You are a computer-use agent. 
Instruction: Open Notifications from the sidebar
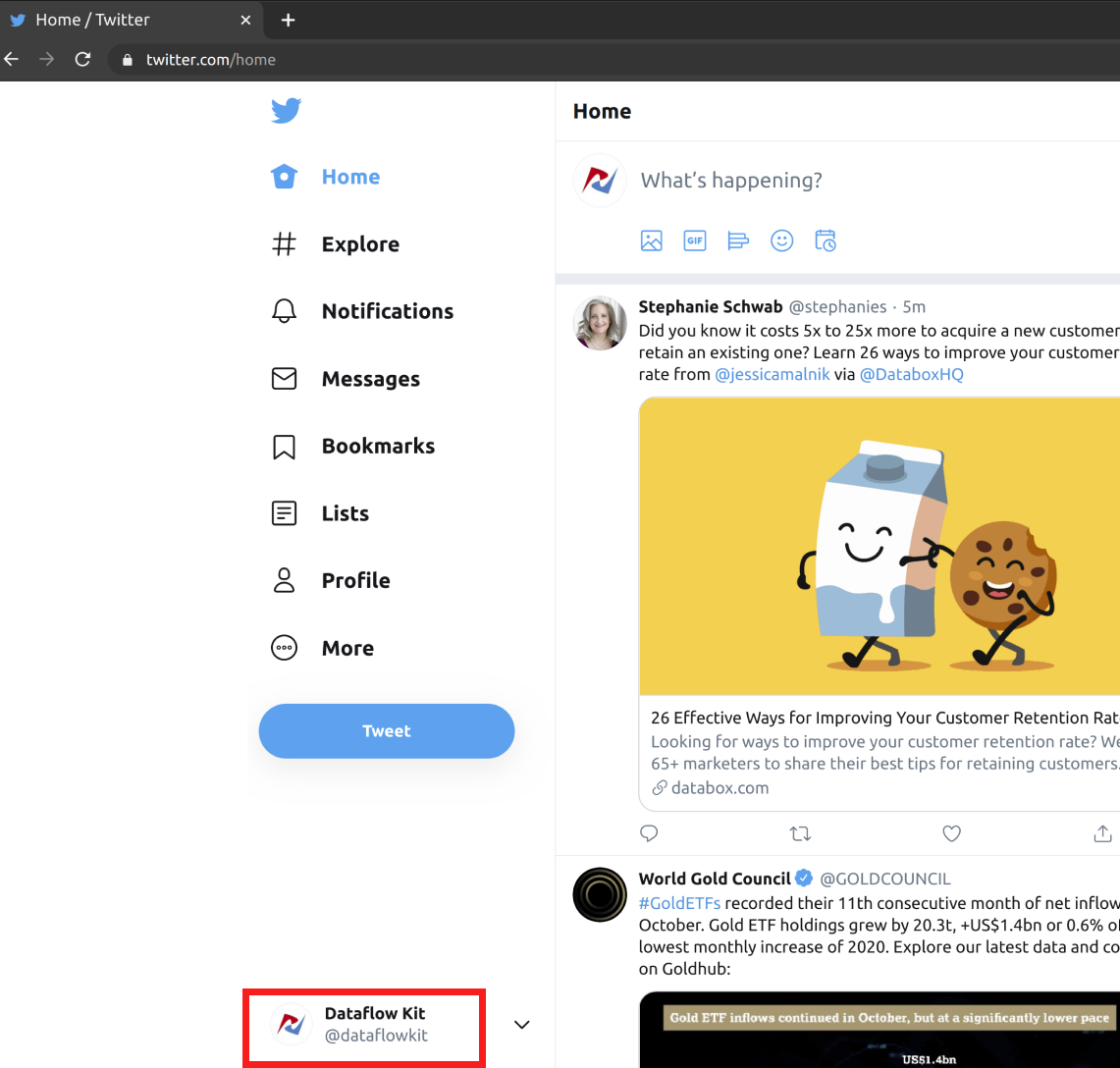(362, 311)
